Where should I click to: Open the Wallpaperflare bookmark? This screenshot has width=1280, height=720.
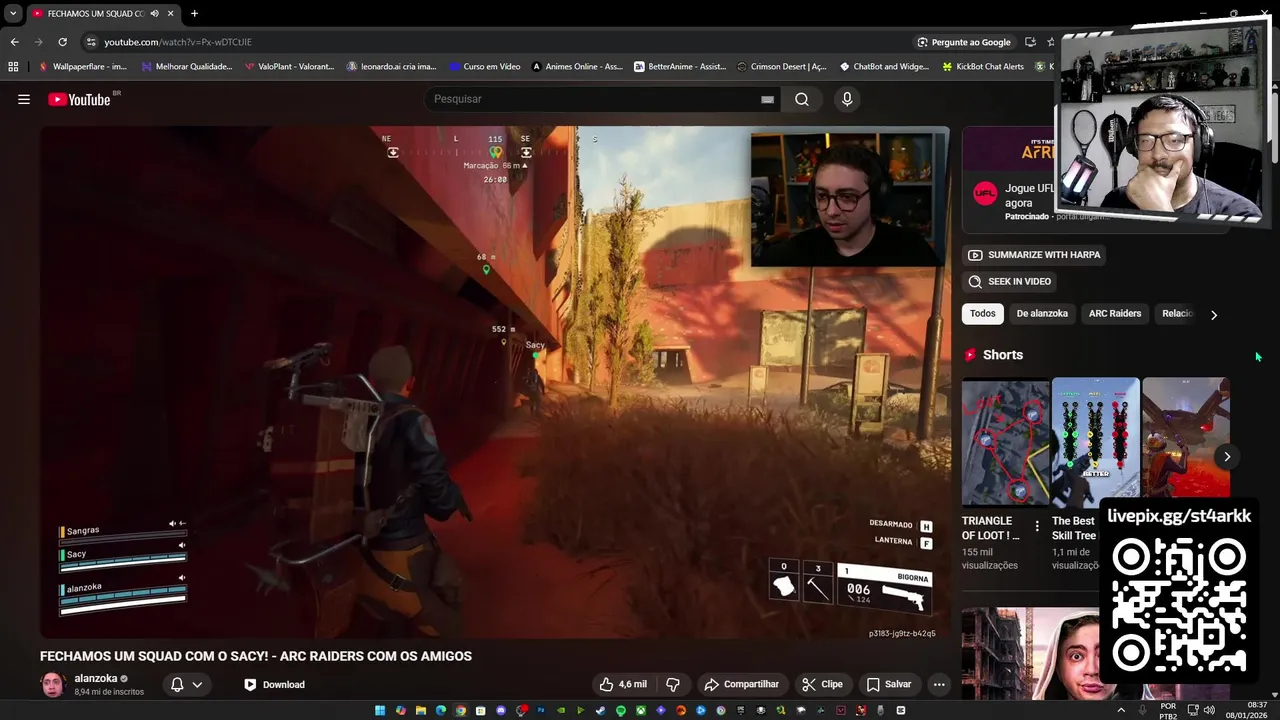click(82, 66)
